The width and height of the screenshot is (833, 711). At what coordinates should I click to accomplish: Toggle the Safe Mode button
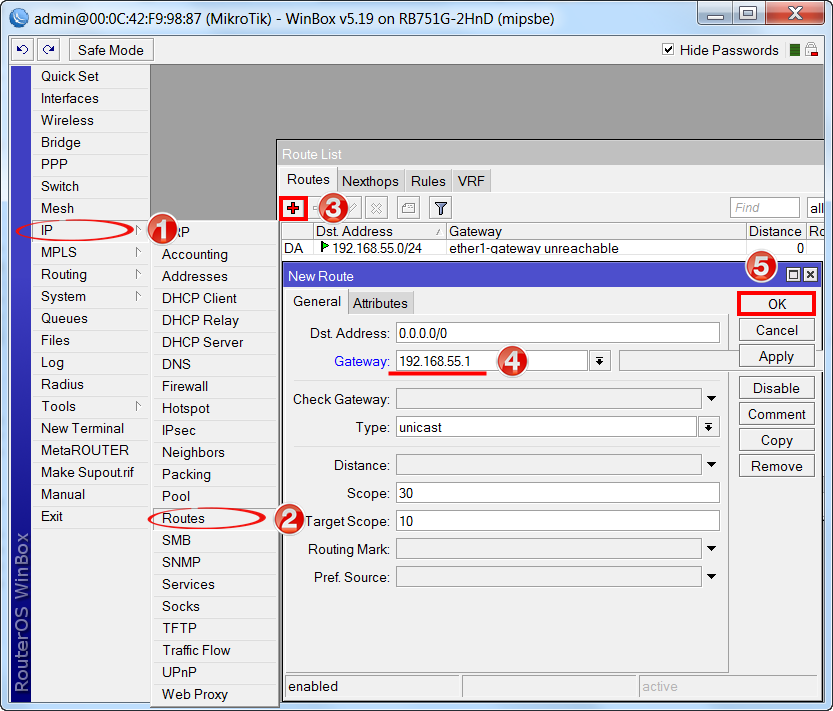tap(110, 50)
